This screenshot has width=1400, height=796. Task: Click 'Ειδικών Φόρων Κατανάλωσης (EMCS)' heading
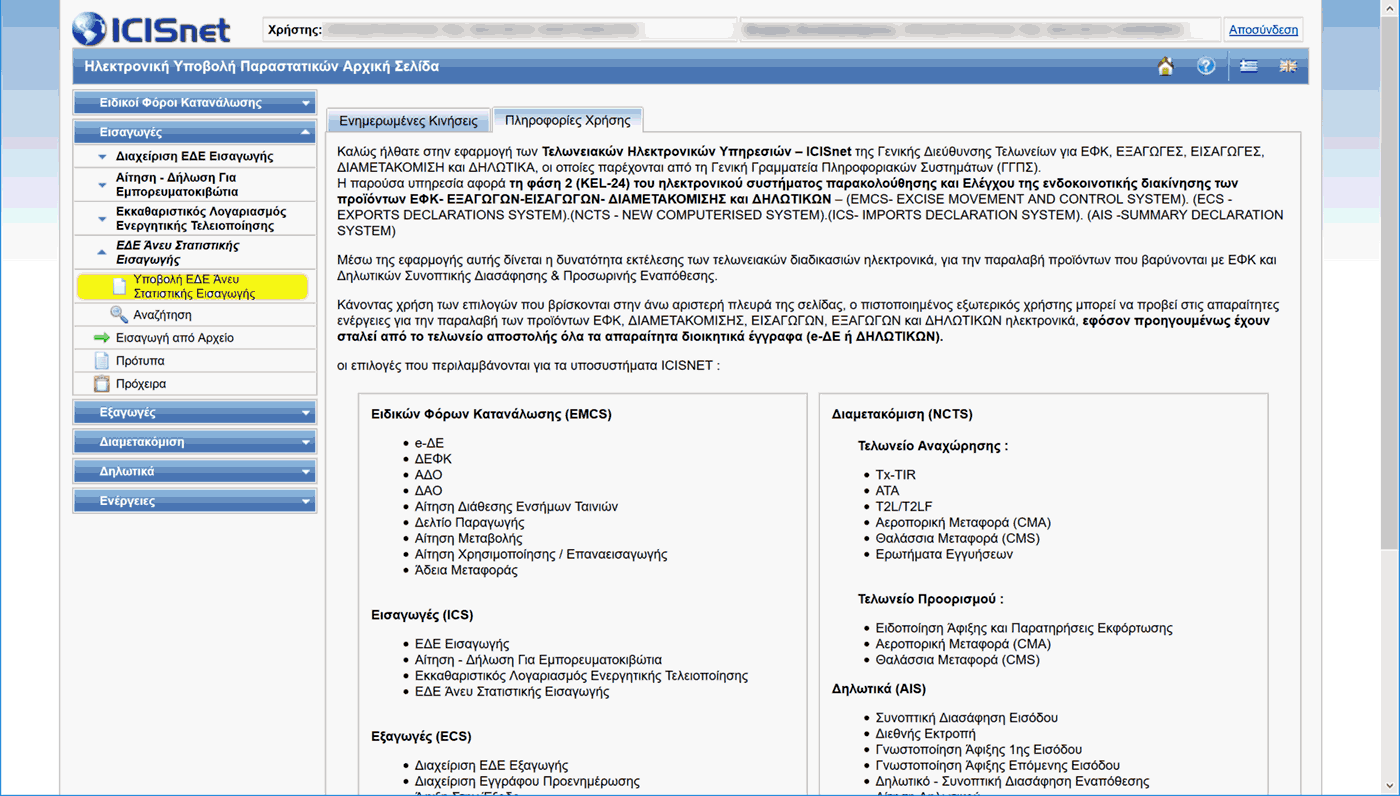491,414
